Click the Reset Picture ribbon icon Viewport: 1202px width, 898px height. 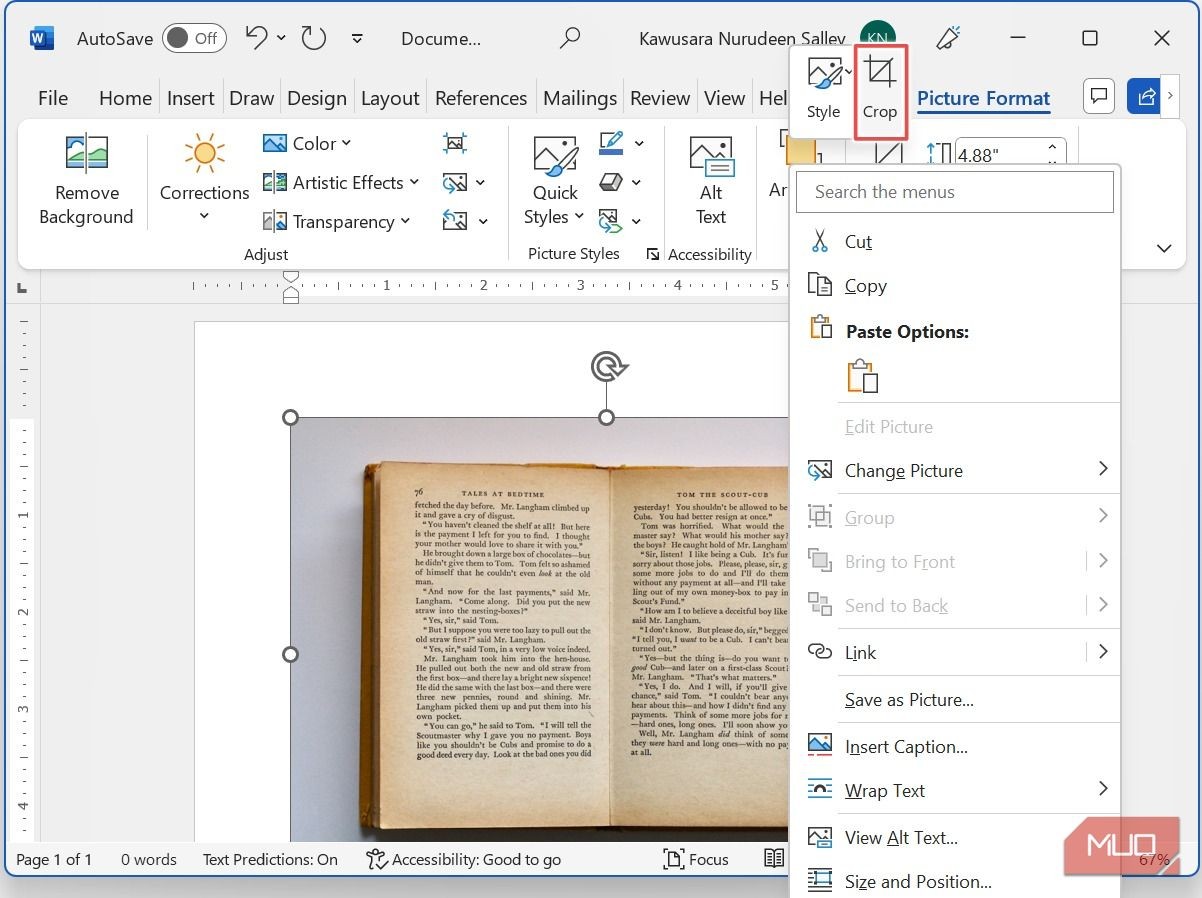pos(455,221)
